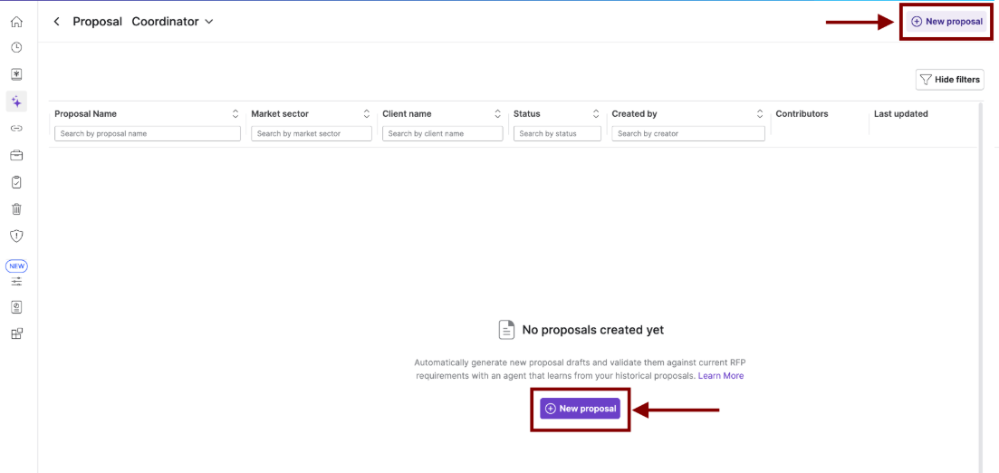Image resolution: width=999 pixels, height=473 pixels.
Task: Click the Client name header label
Action: 406,114
